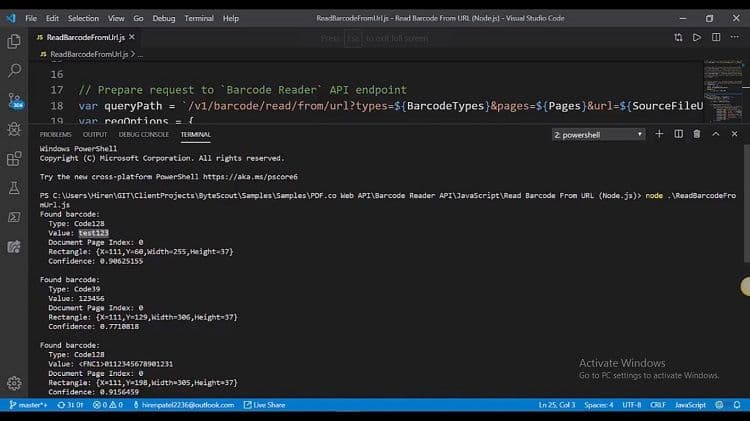Open the Terminal menu in menu bar
The height and width of the screenshot is (421, 750).
coord(198,18)
